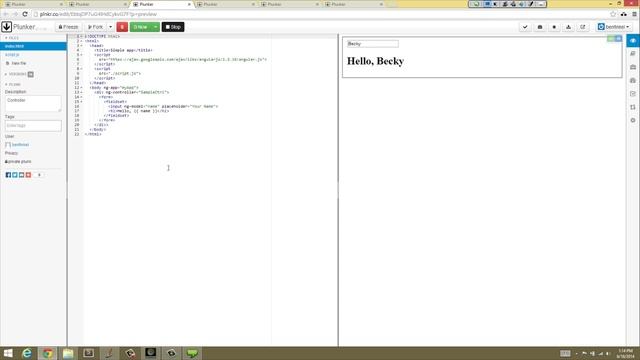The height and width of the screenshot is (360, 640).
Task: Close the active Plunker browser tab
Action: click(x=189, y=4)
